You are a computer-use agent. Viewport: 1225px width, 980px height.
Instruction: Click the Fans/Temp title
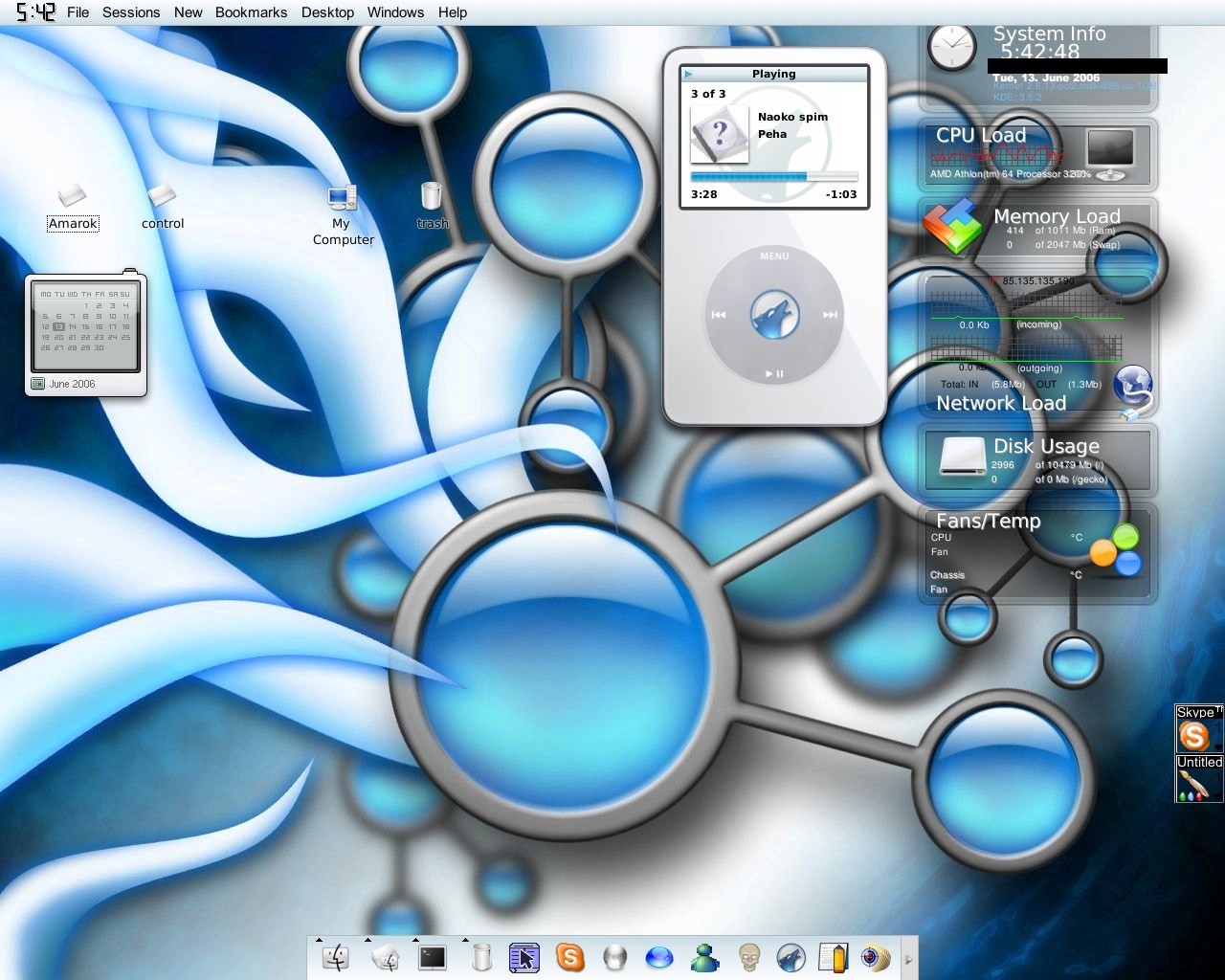(988, 521)
